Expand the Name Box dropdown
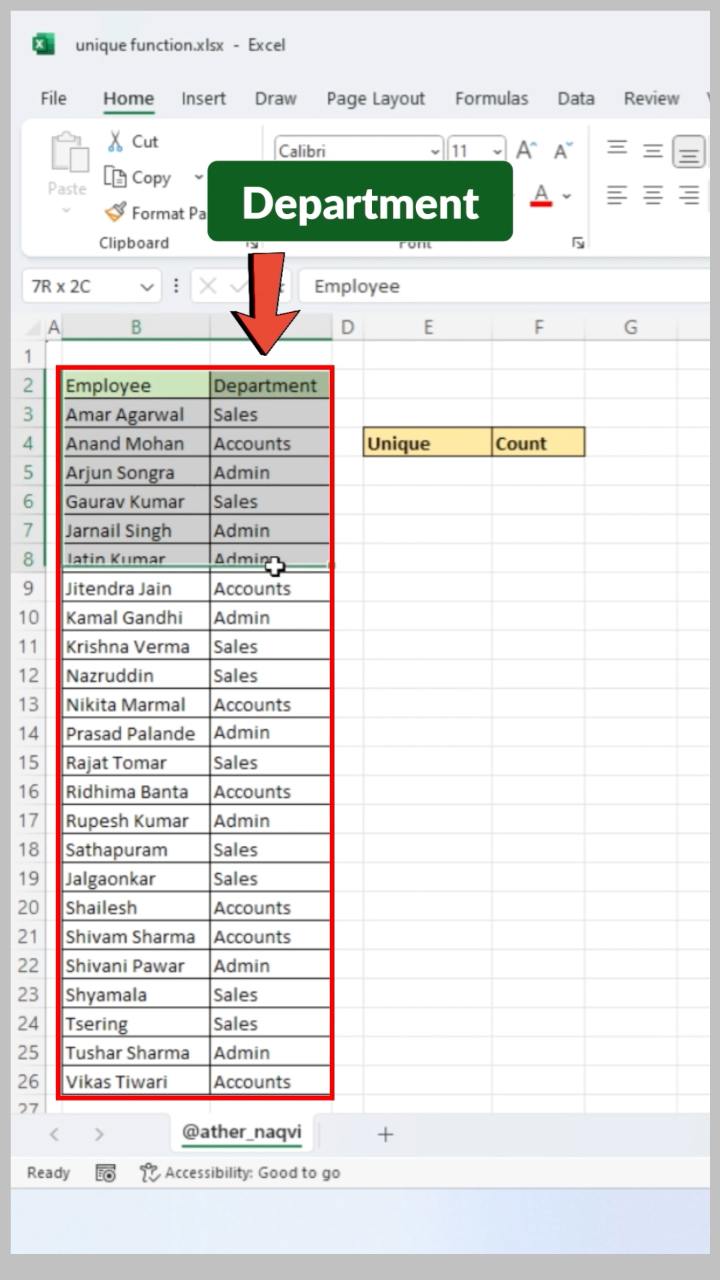Image resolution: width=720 pixels, height=1280 pixels. 147,287
